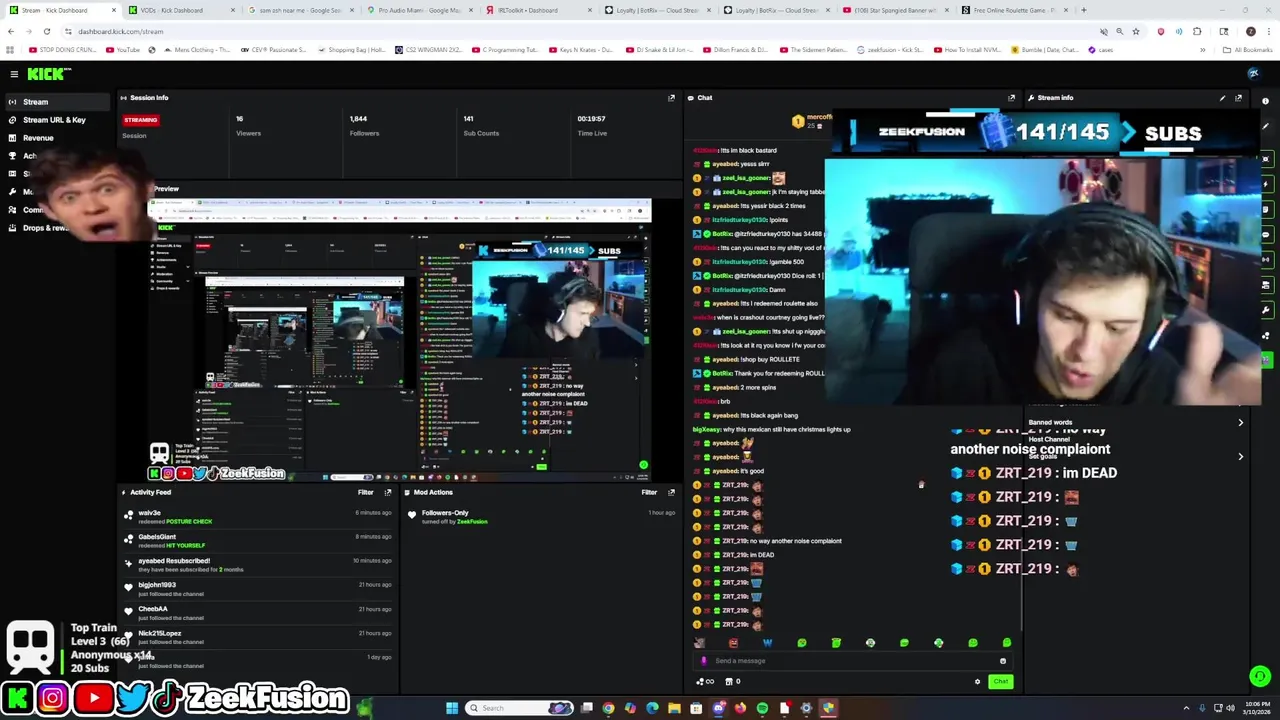Click the Sub Counts 141 stat
Viewport: 1280px width, 720px height.
coord(481,125)
